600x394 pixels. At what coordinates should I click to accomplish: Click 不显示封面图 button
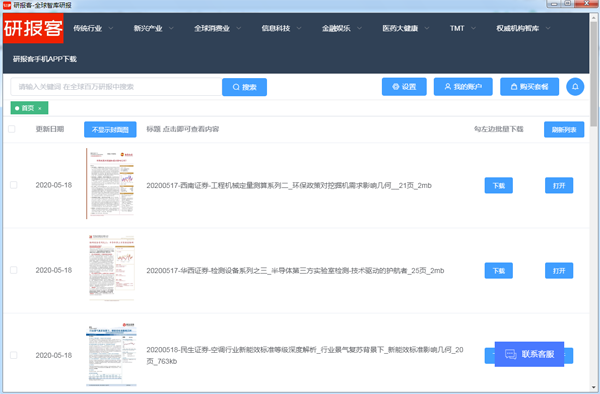tap(110, 130)
